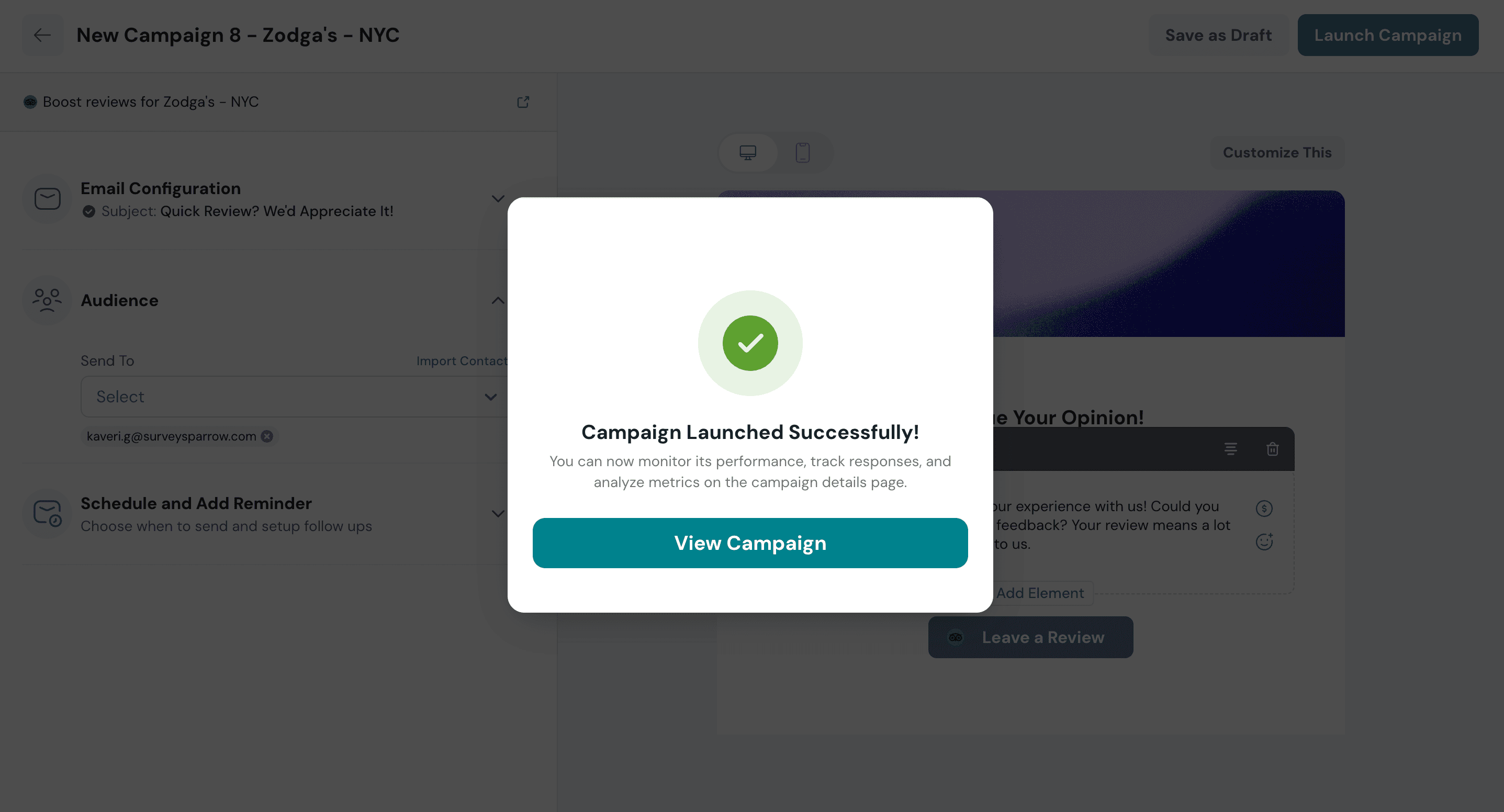The height and width of the screenshot is (812, 1504).
Task: Open the external link icon beside Boost reviews
Action: click(x=523, y=102)
